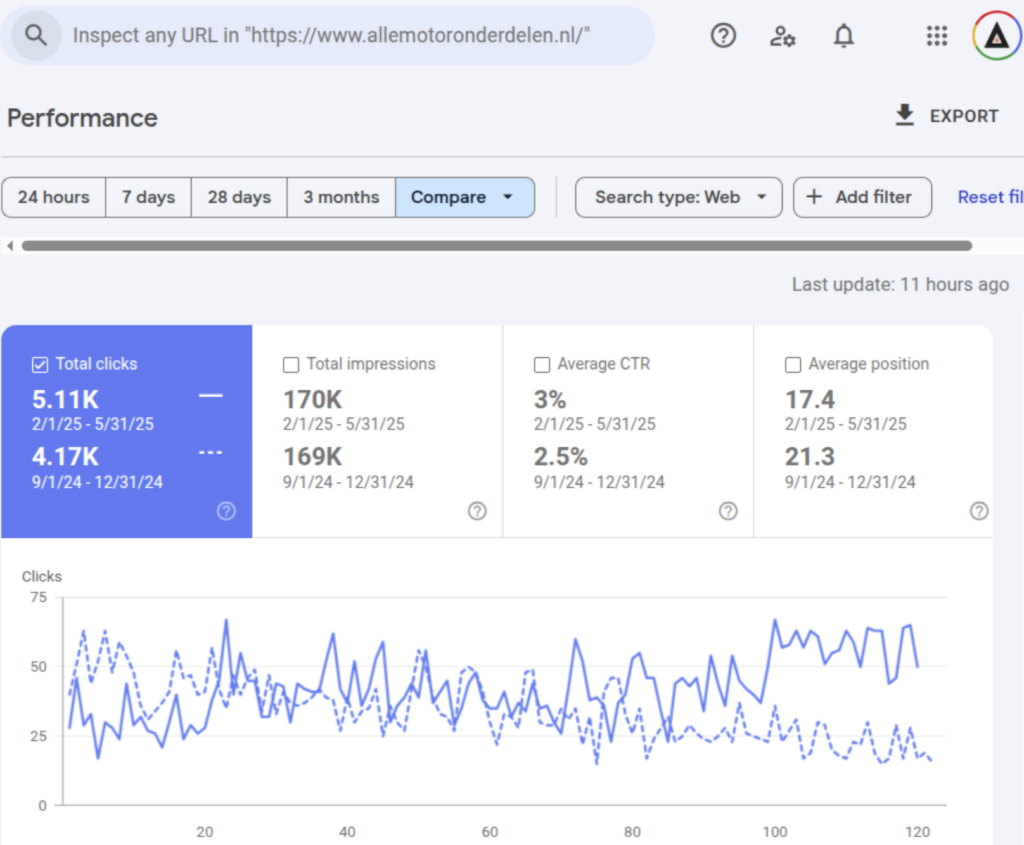Click the 2.5% CTR value
This screenshot has width=1024, height=845.
point(560,456)
